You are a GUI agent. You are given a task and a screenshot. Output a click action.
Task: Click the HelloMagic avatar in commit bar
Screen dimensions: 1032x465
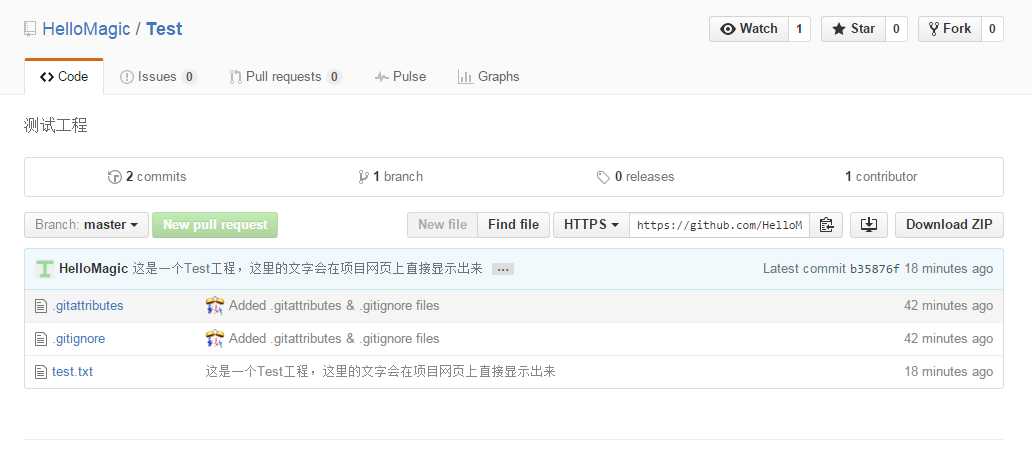[x=44, y=269]
